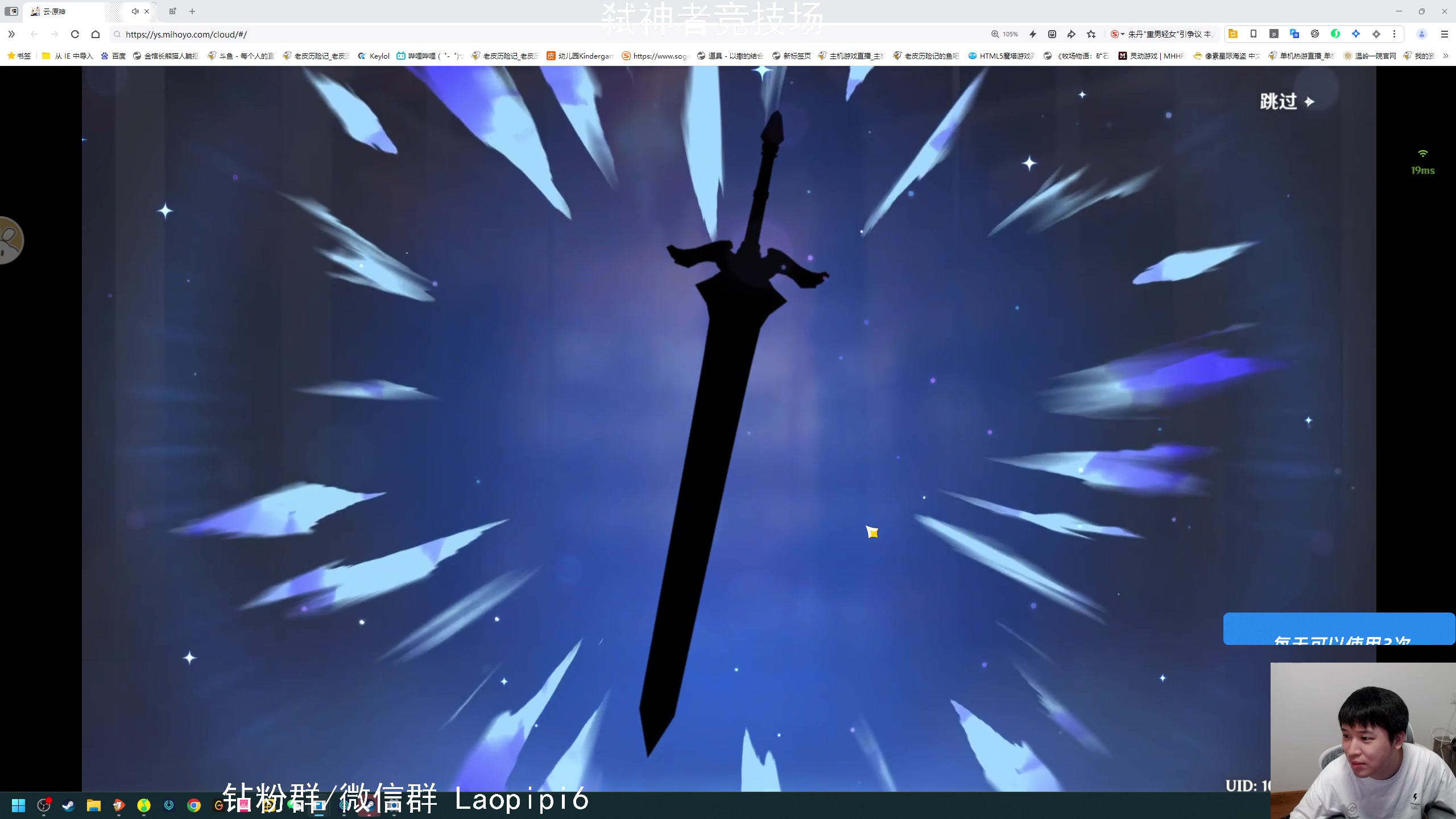The height and width of the screenshot is (819, 1456).
Task: Open the https://www.sog bookmark
Action: [655, 56]
